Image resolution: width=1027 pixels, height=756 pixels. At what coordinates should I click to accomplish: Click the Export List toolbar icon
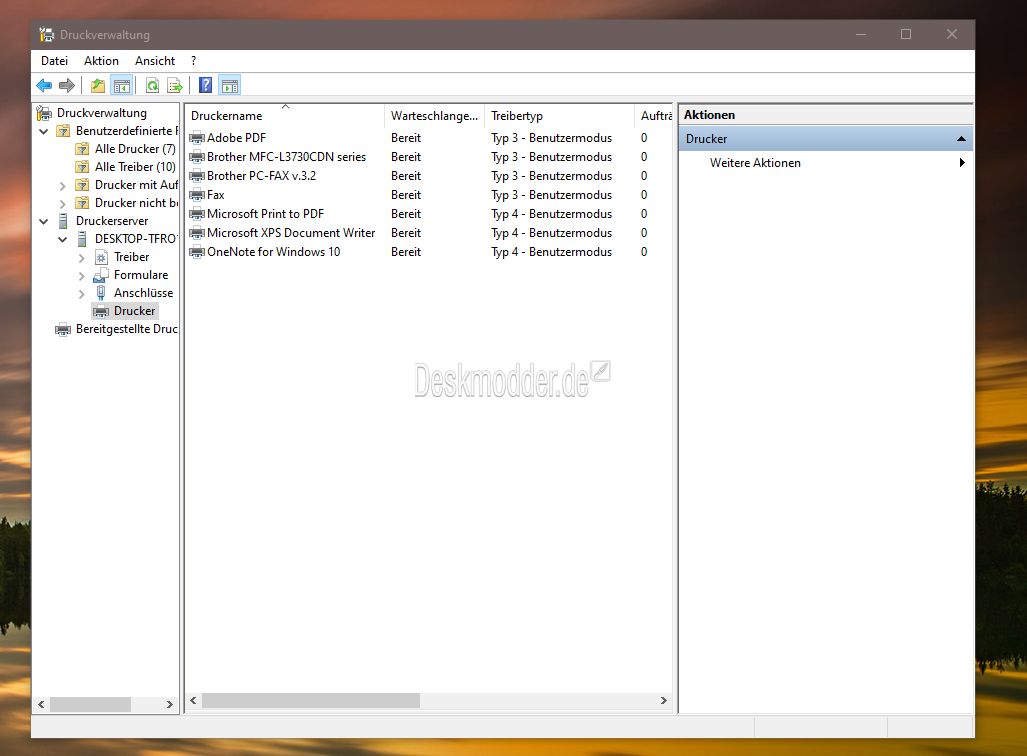click(x=175, y=86)
